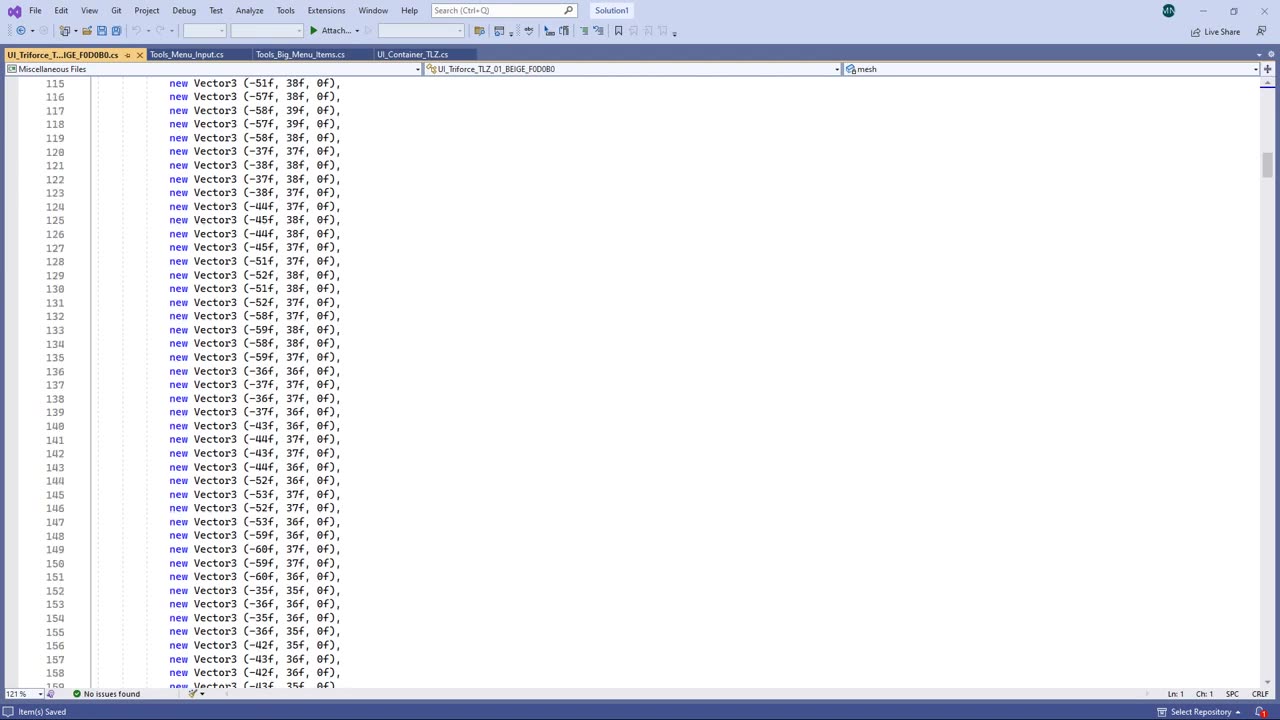Open the code cleanup broom icon

(192, 694)
